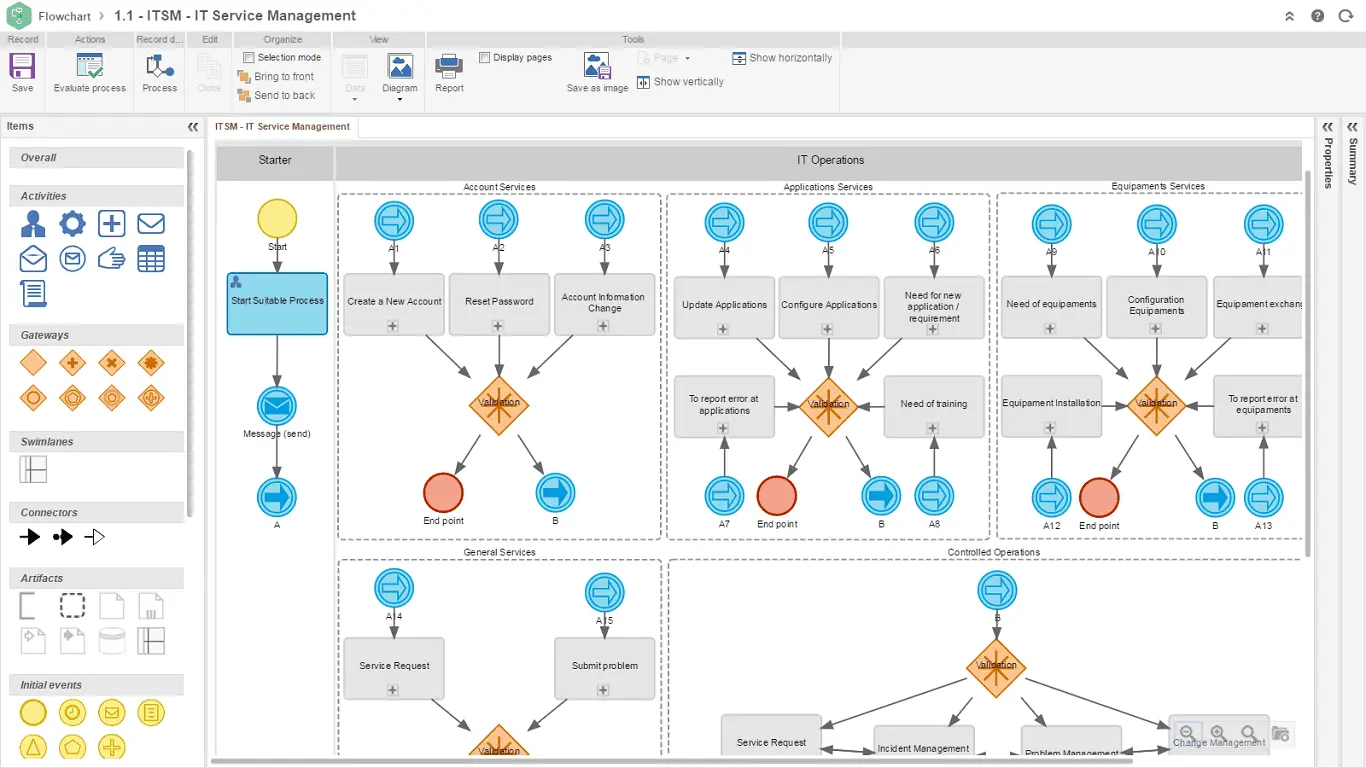
Task: Expand the Create a New Account sub-process
Action: click(393, 326)
